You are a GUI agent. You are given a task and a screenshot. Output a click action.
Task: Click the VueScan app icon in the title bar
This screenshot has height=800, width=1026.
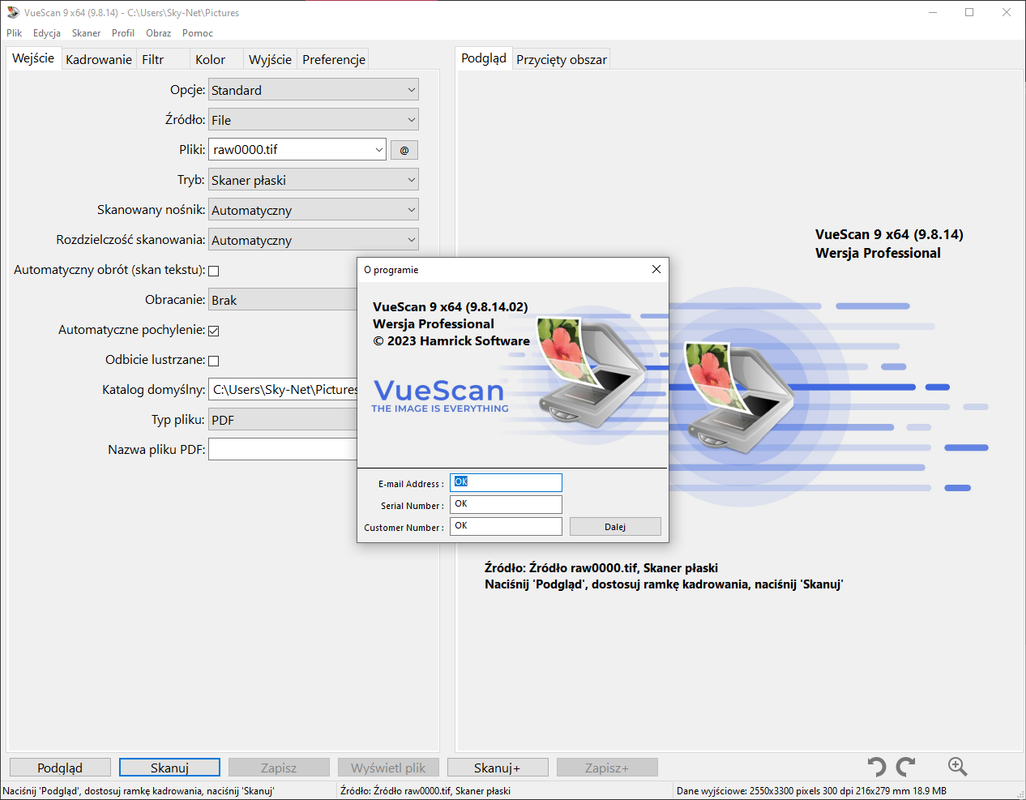pos(12,12)
